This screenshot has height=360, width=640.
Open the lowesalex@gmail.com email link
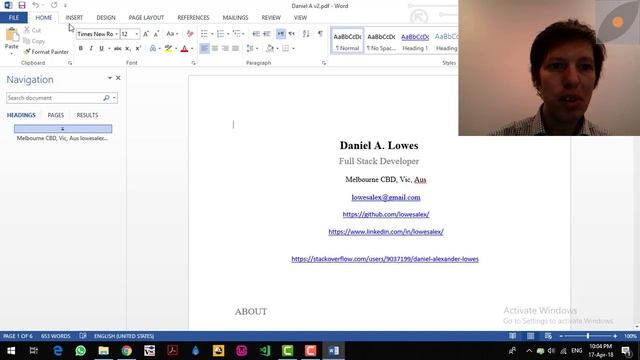(386, 198)
